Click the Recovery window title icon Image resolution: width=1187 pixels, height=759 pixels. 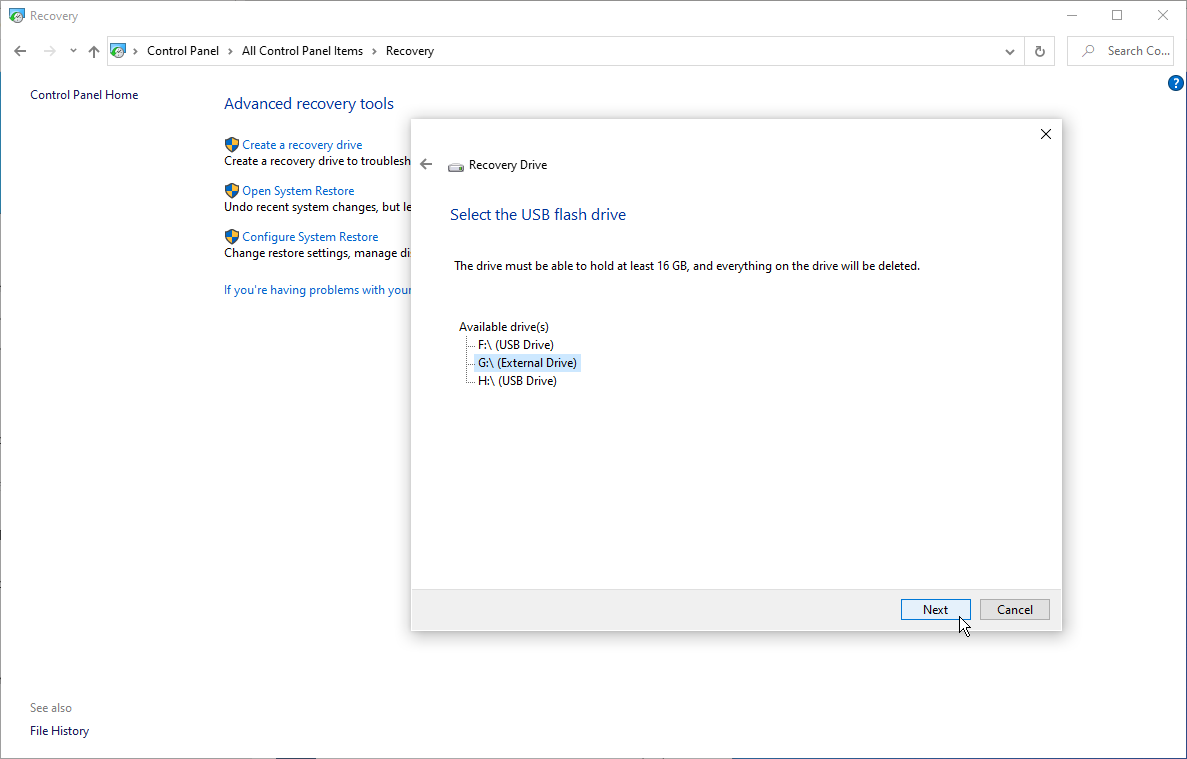click(17, 15)
